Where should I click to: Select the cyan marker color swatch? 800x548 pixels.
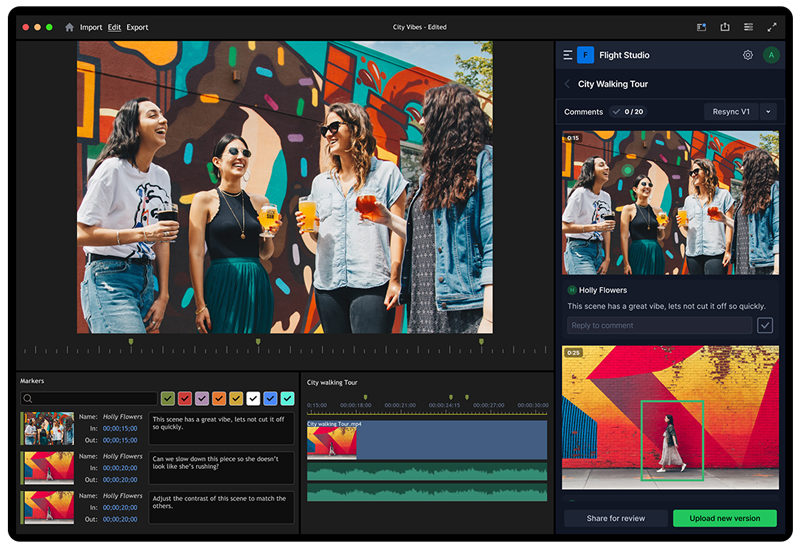[x=288, y=398]
